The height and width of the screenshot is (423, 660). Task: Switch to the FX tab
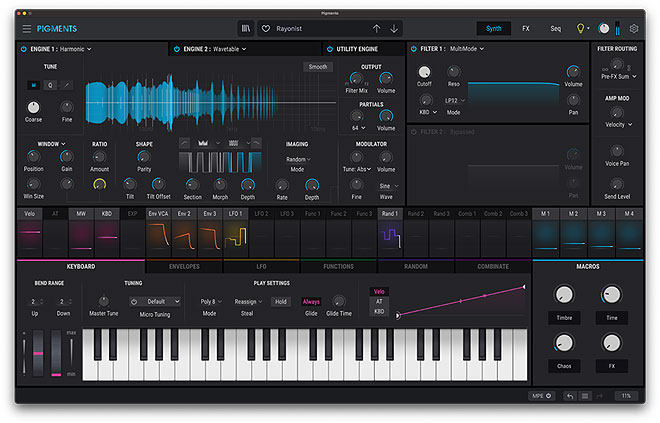point(526,29)
